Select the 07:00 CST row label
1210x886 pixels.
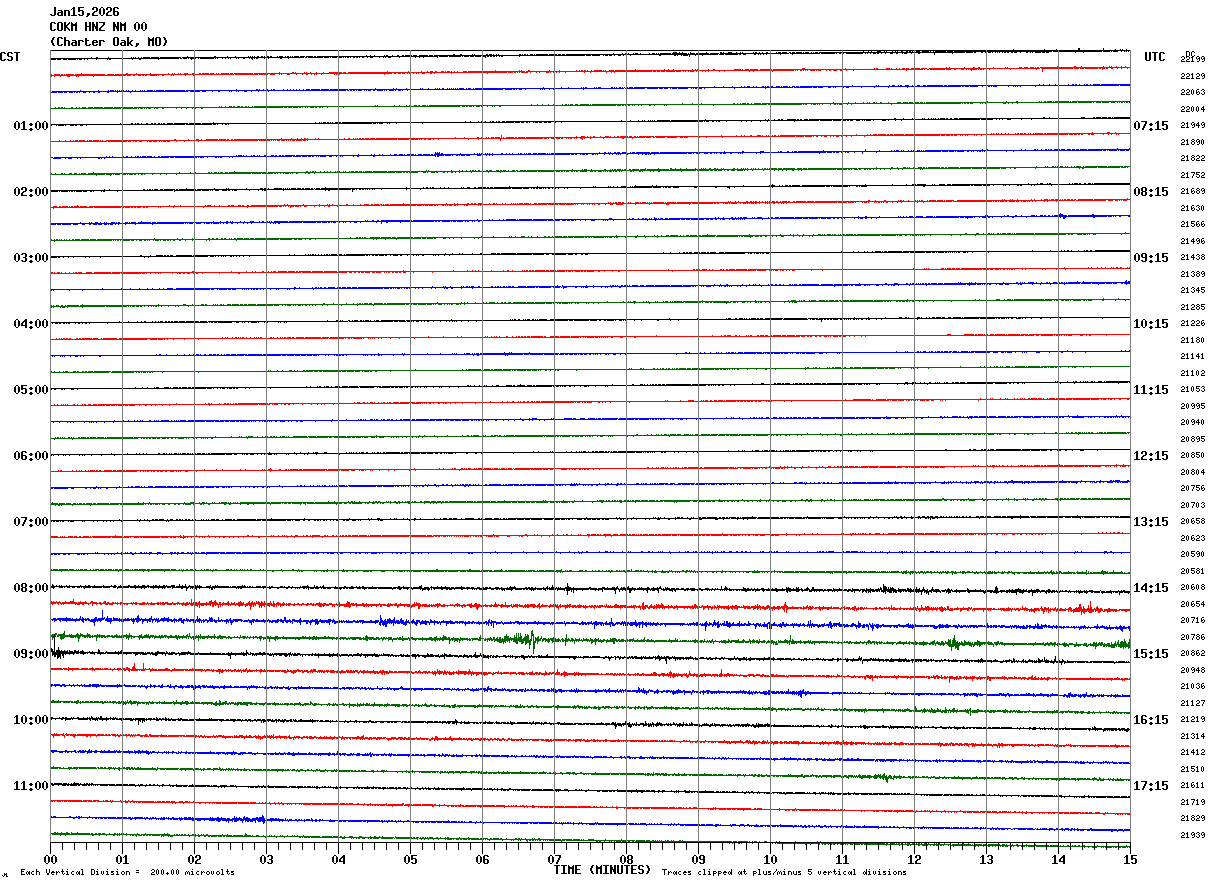tap(30, 522)
